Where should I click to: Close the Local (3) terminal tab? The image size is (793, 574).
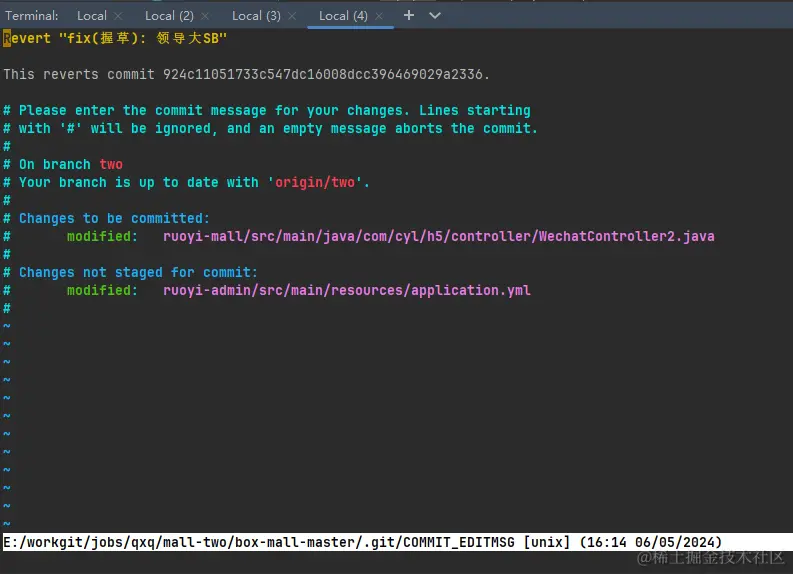pyautogui.click(x=292, y=16)
